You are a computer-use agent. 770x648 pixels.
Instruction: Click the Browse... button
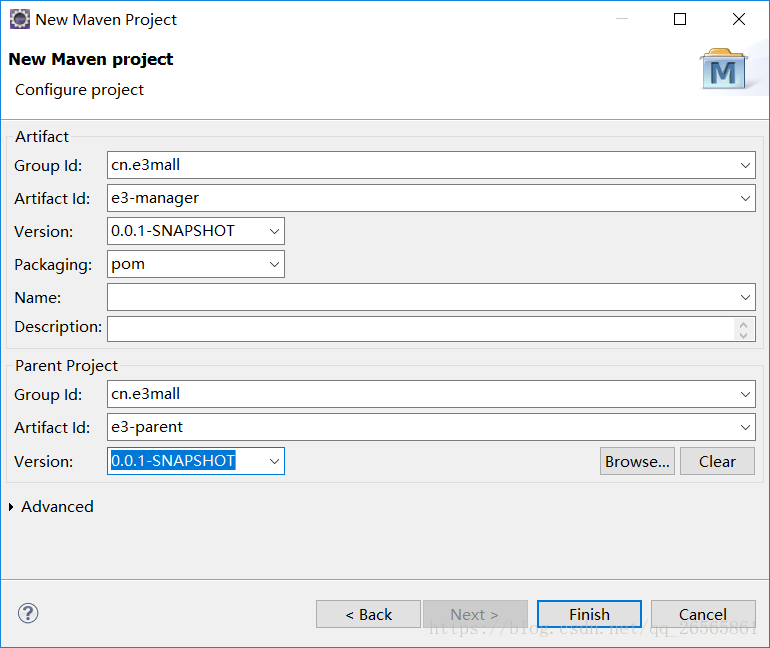(x=637, y=461)
